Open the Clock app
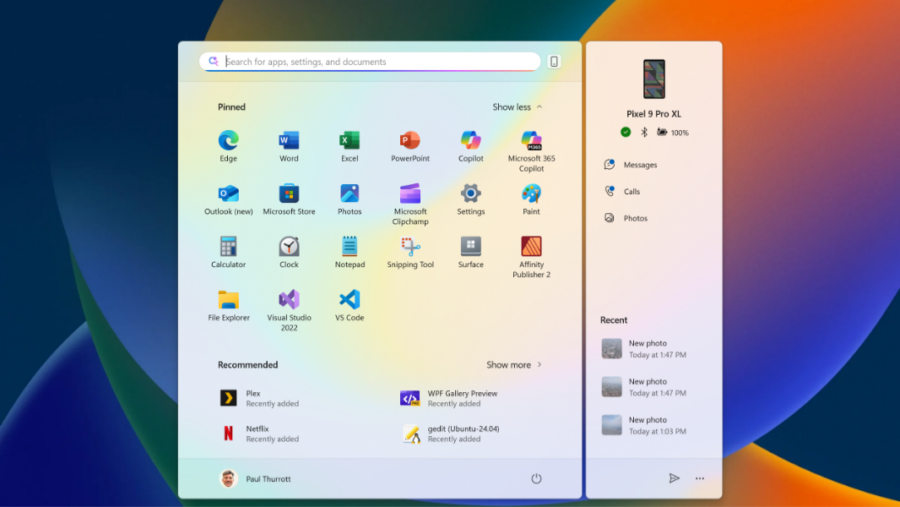Image resolution: width=900 pixels, height=507 pixels. [289, 252]
